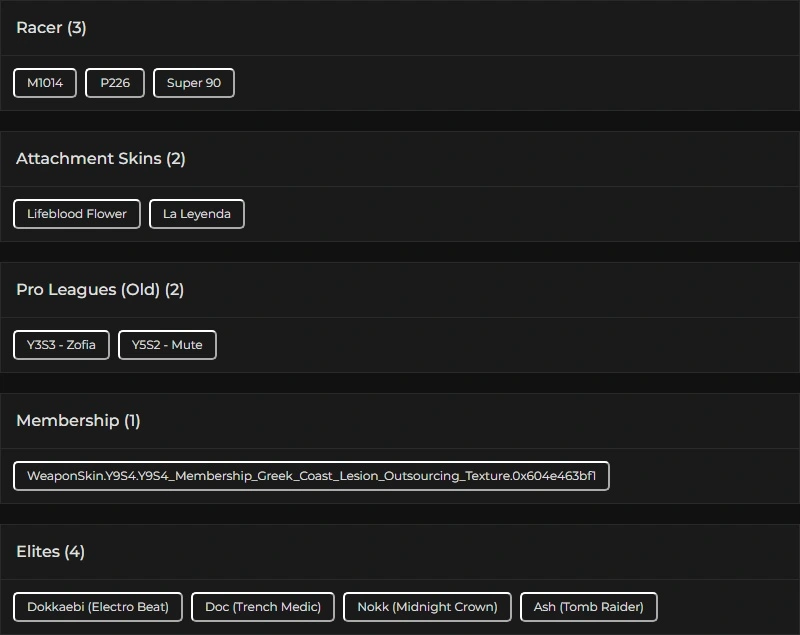Click the Nokk (Midnight Crown) elite tag
800x635 pixels.
point(427,607)
